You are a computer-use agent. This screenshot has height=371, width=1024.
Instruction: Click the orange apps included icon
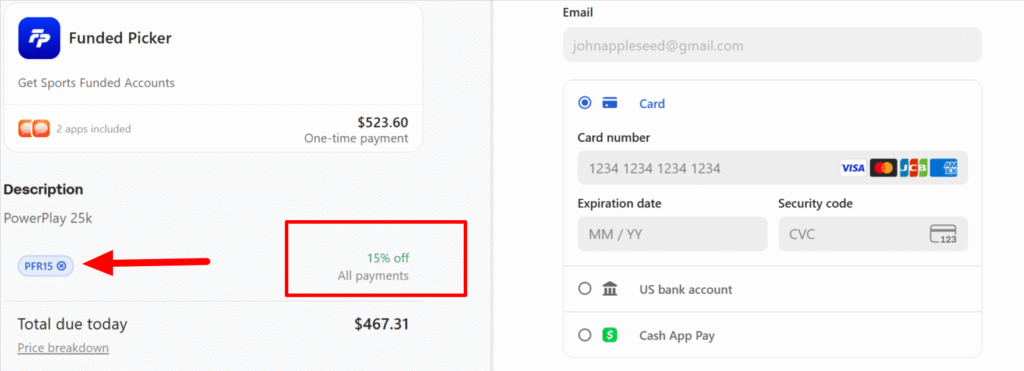point(34,129)
